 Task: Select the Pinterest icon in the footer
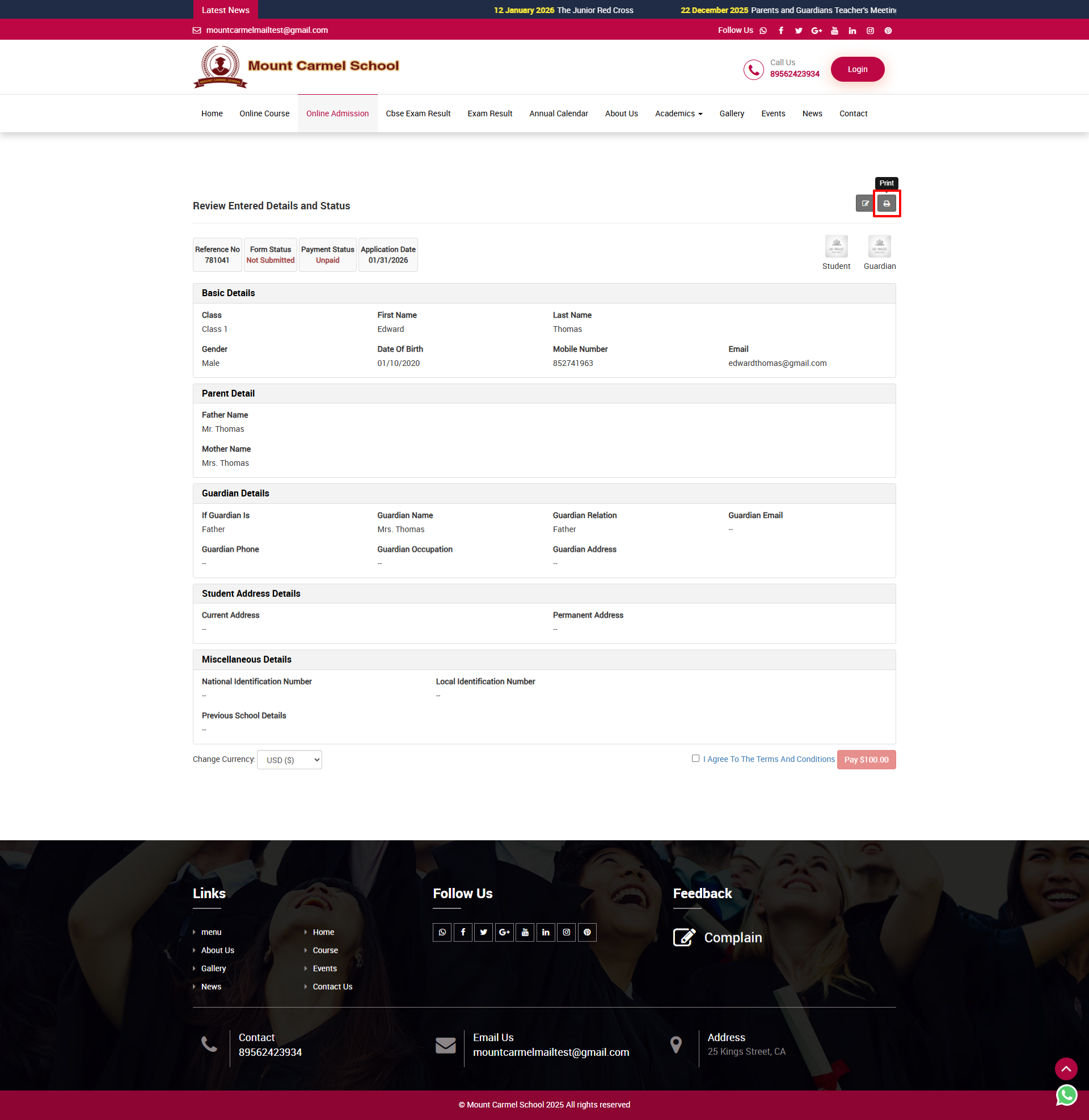click(587, 932)
